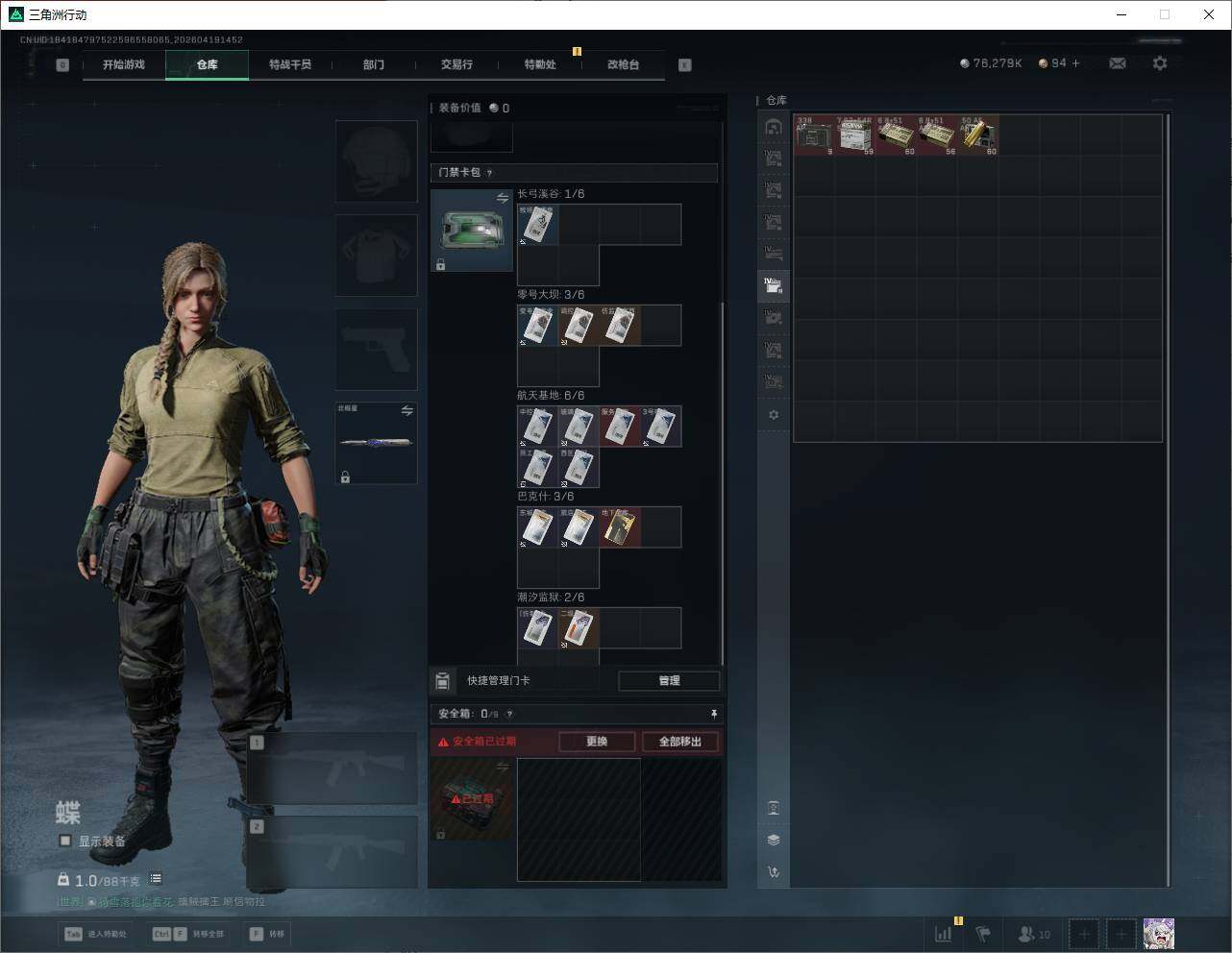The image size is (1232, 953).
Task: Click the right tab-navigation arrow after 改枪台
Action: point(685,65)
